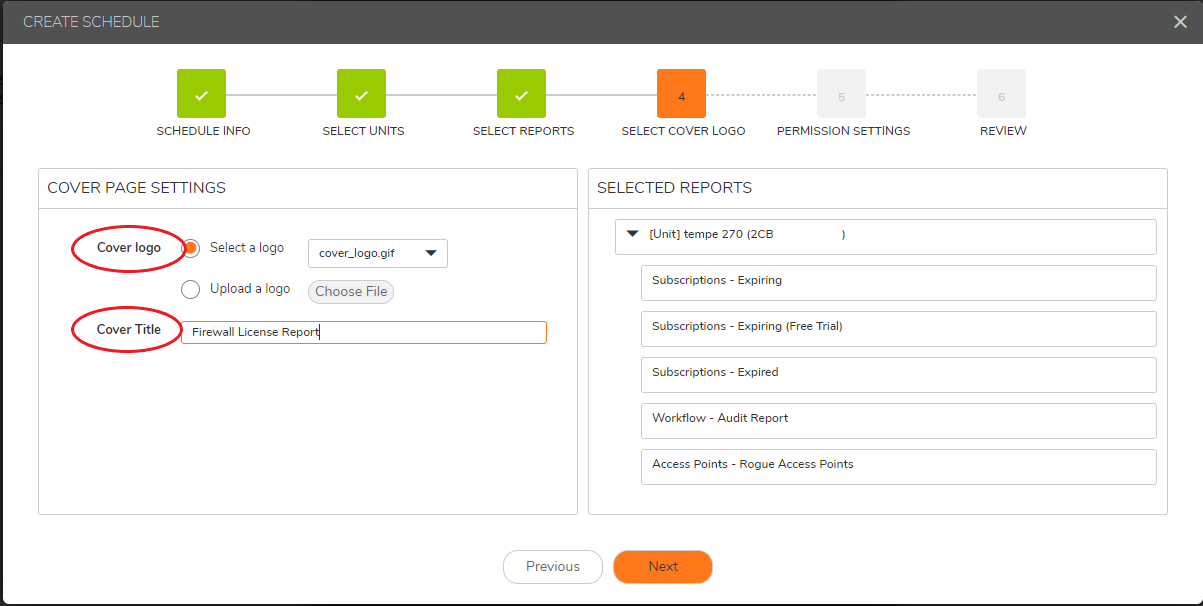Click the Select Units step checkmark icon

pos(361,94)
